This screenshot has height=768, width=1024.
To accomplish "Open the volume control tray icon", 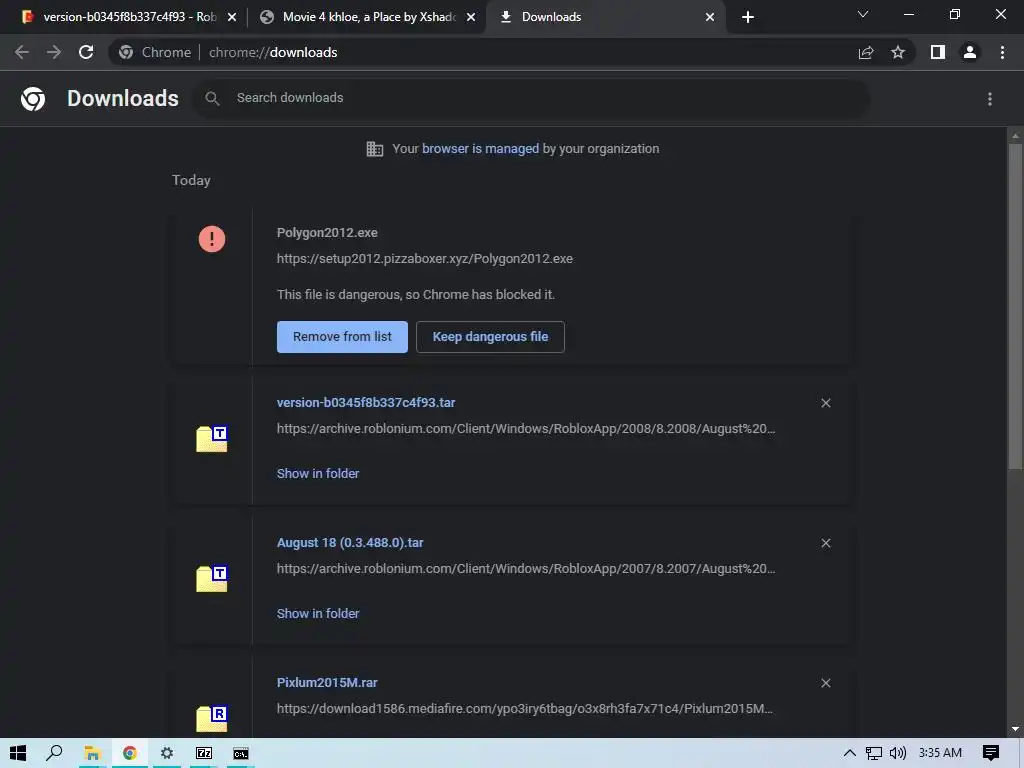I will pyautogui.click(x=898, y=753).
